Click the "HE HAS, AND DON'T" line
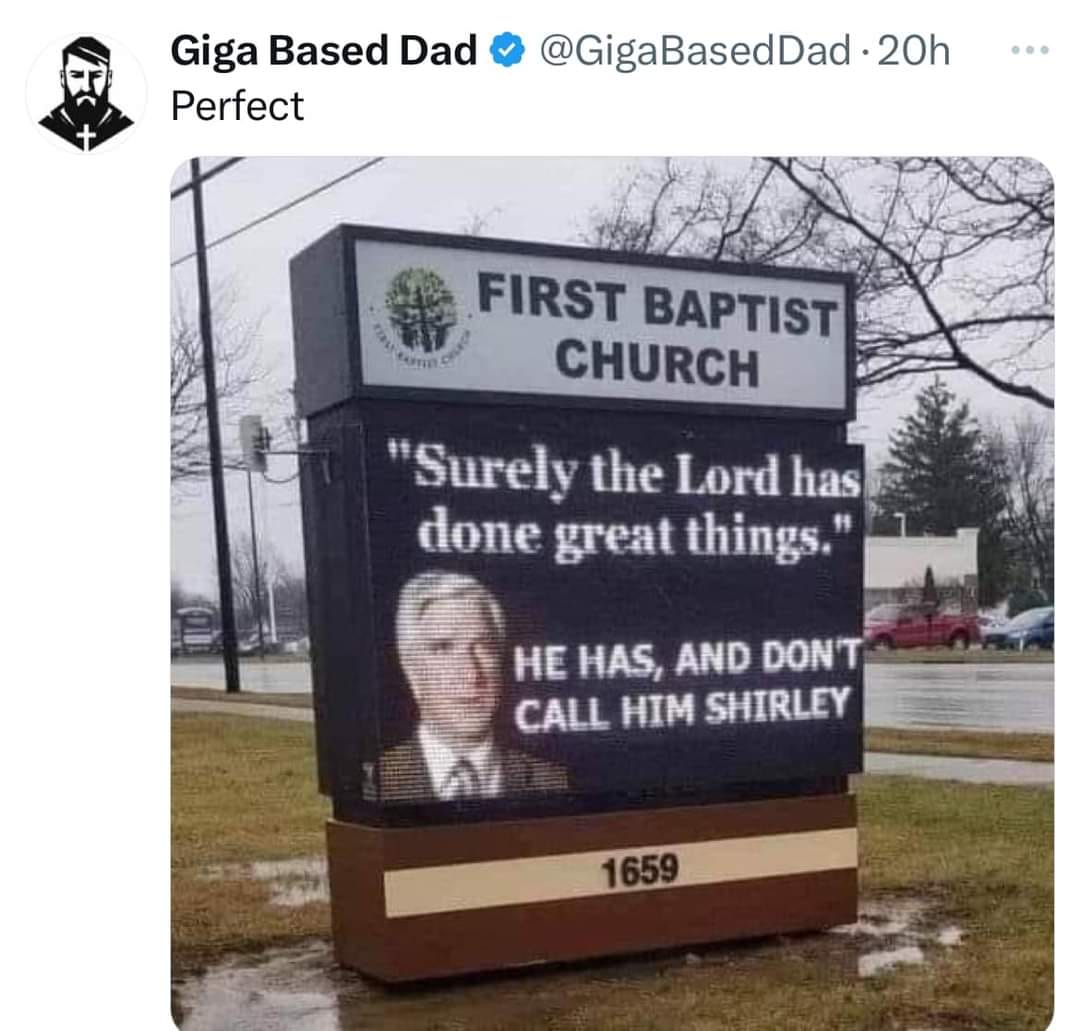This screenshot has height=1031, width=1080. (x=686, y=660)
